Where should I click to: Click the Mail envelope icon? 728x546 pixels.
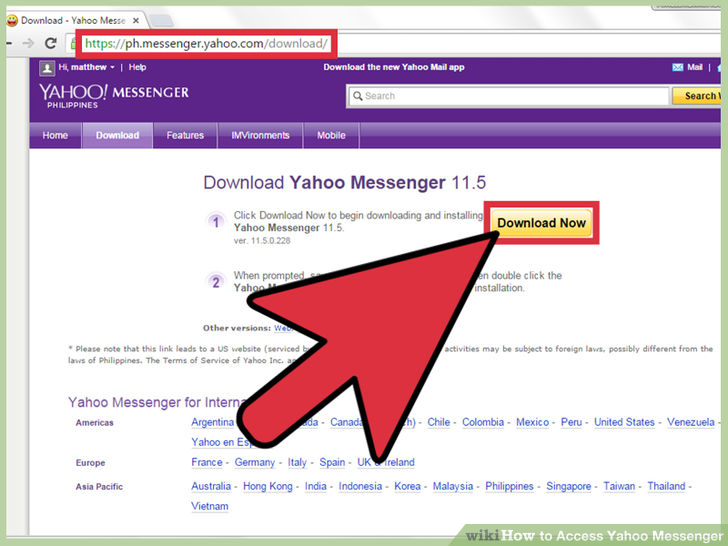pos(677,67)
